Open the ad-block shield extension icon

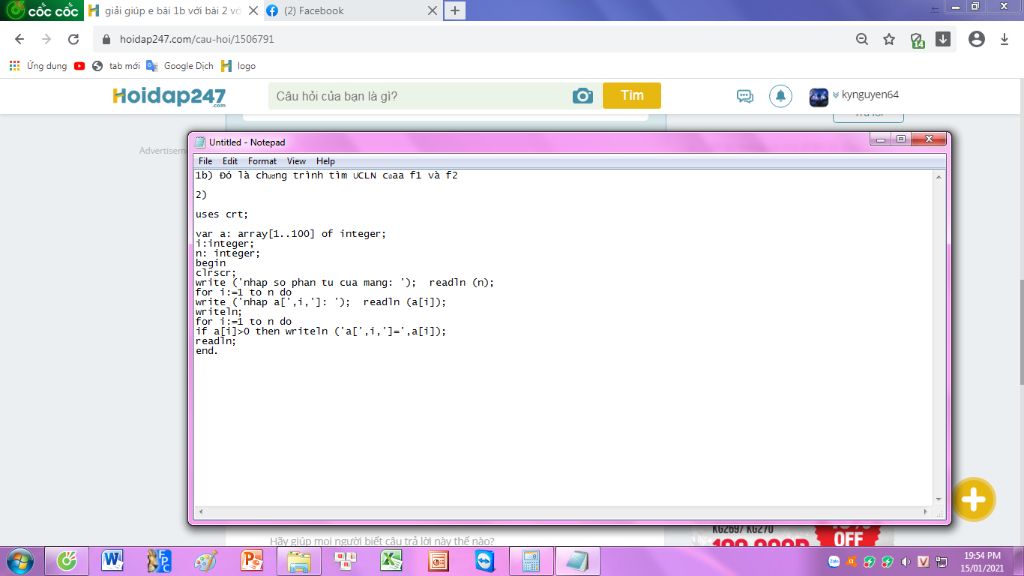(x=917, y=40)
